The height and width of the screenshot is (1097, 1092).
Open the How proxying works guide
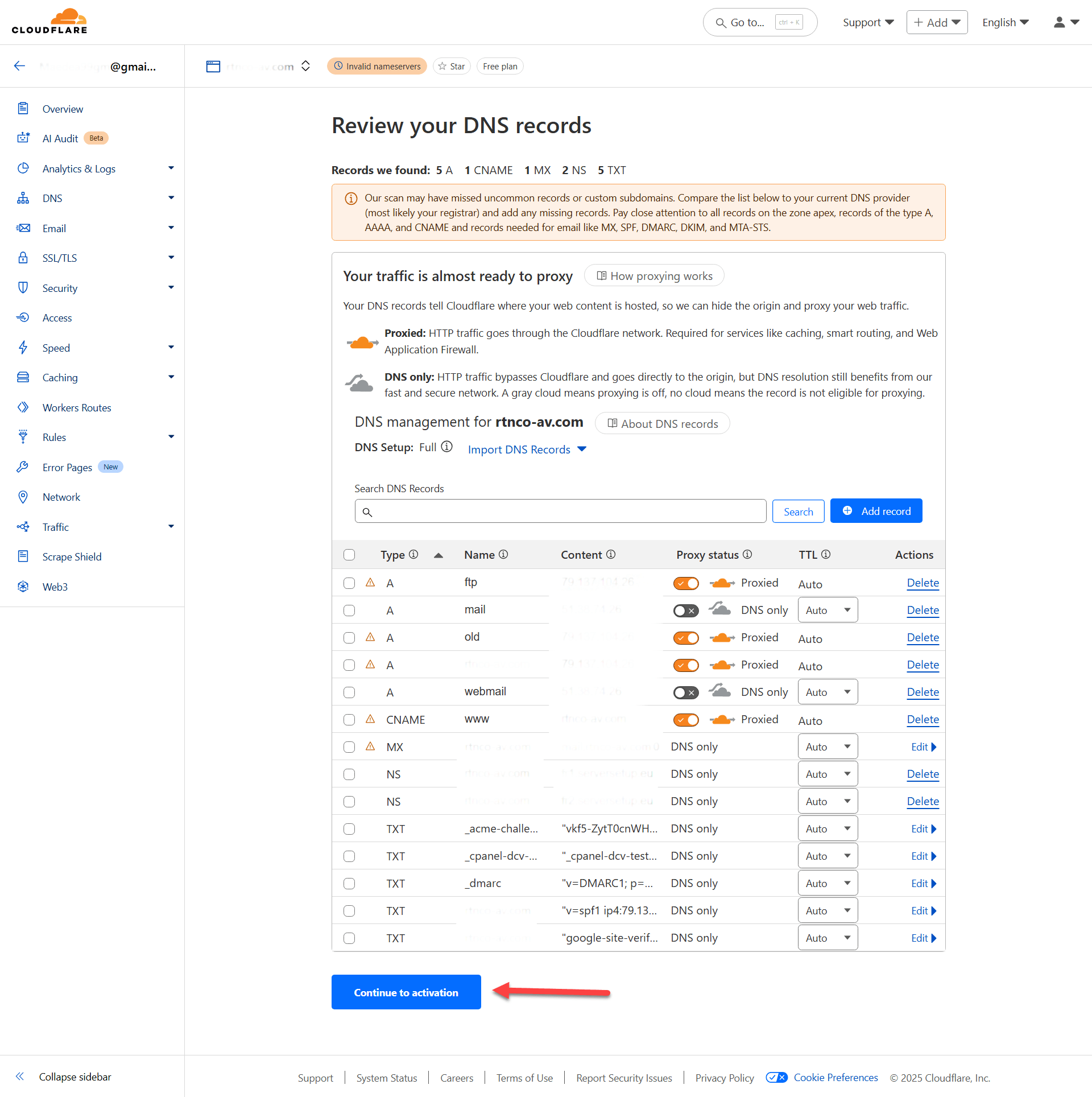tap(654, 276)
